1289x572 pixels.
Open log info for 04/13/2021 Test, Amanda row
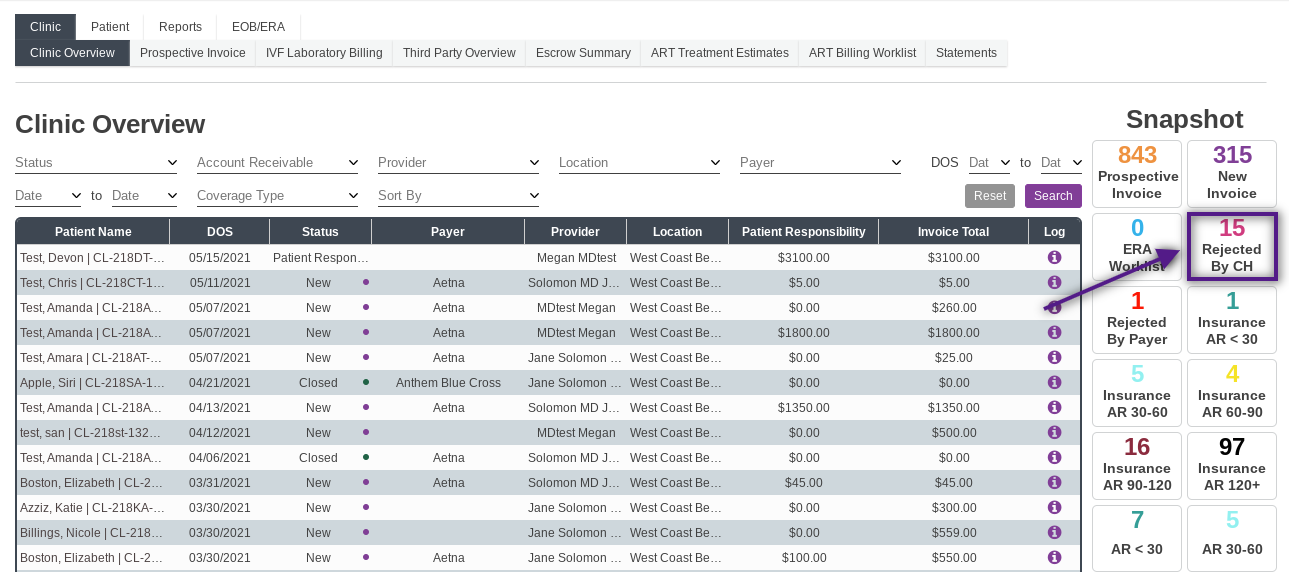point(1054,407)
